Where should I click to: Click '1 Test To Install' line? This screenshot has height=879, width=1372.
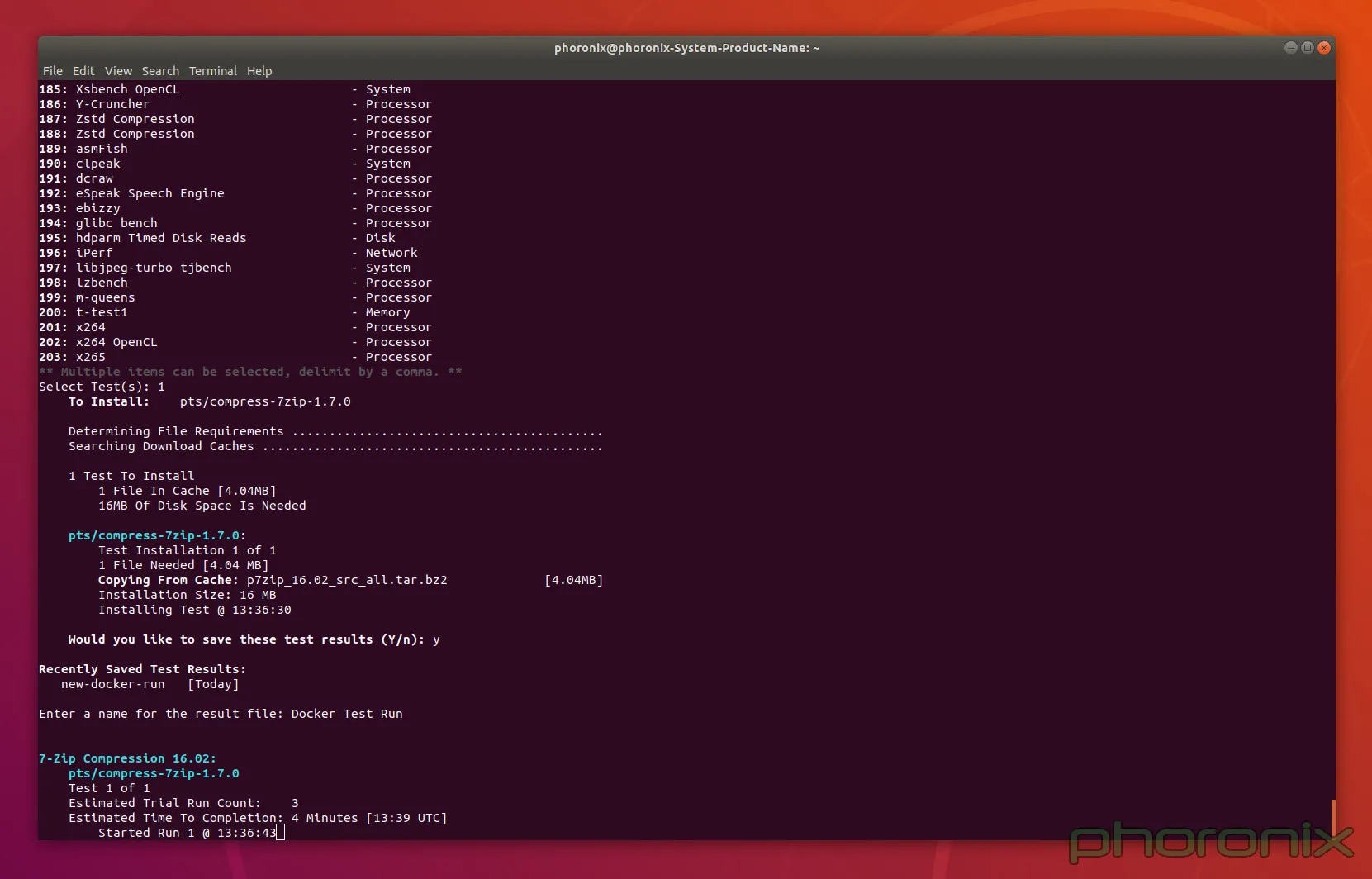(131, 476)
